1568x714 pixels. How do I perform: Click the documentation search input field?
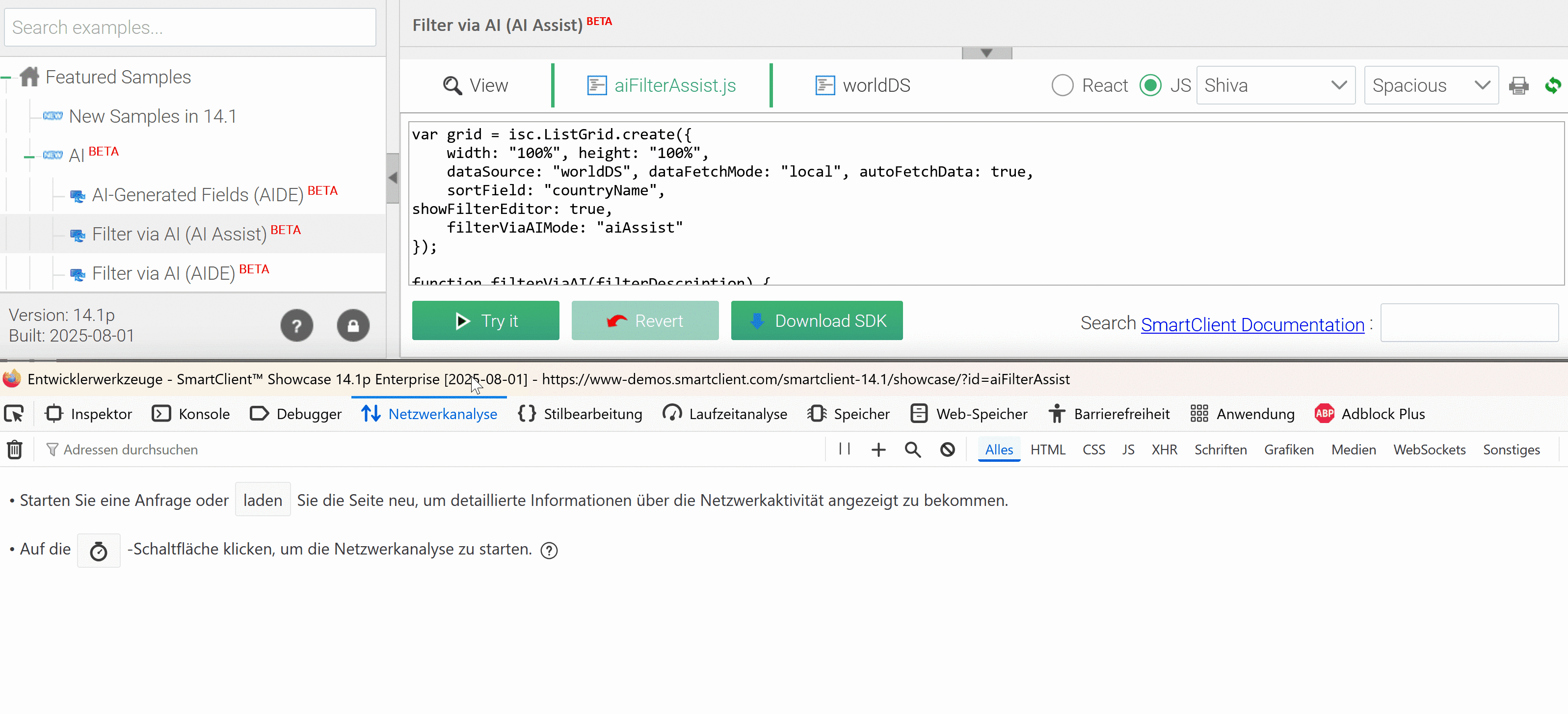(1469, 322)
